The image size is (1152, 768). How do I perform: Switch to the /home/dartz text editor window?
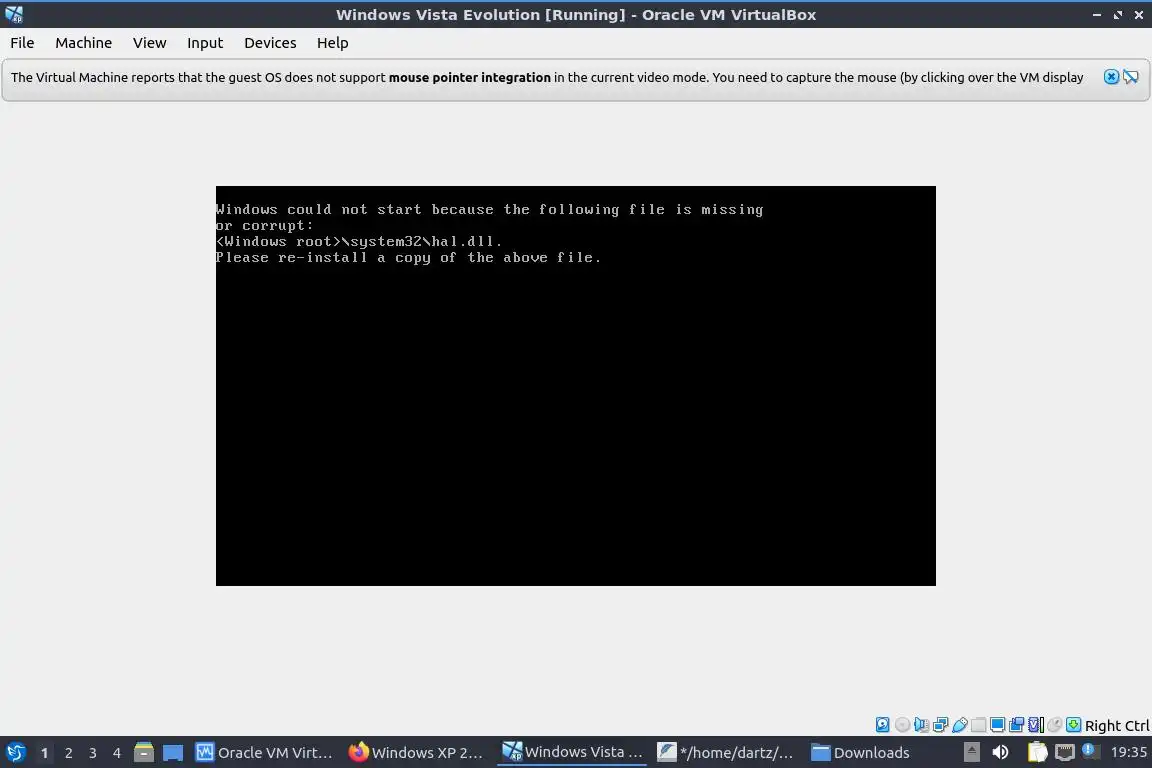pos(725,753)
